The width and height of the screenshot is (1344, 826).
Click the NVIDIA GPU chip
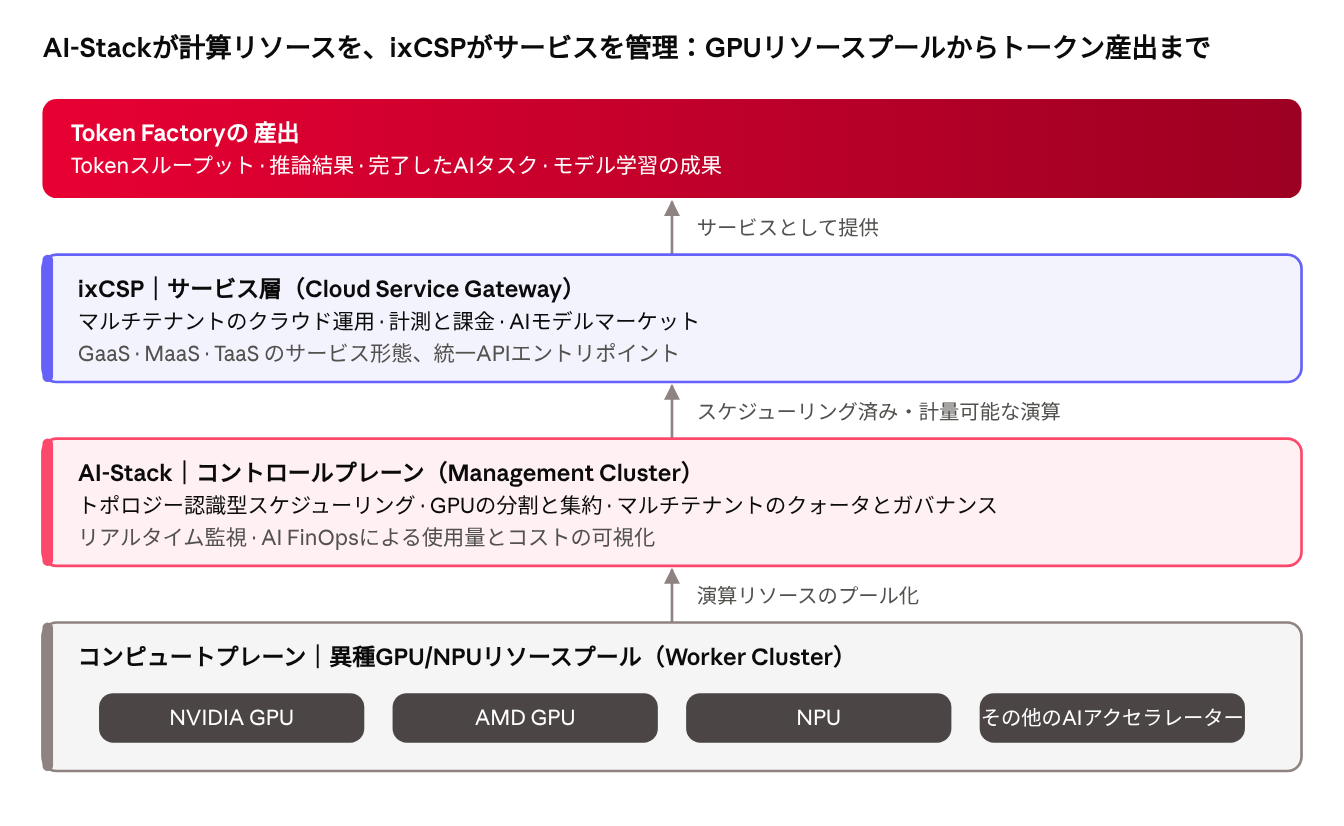click(x=231, y=718)
